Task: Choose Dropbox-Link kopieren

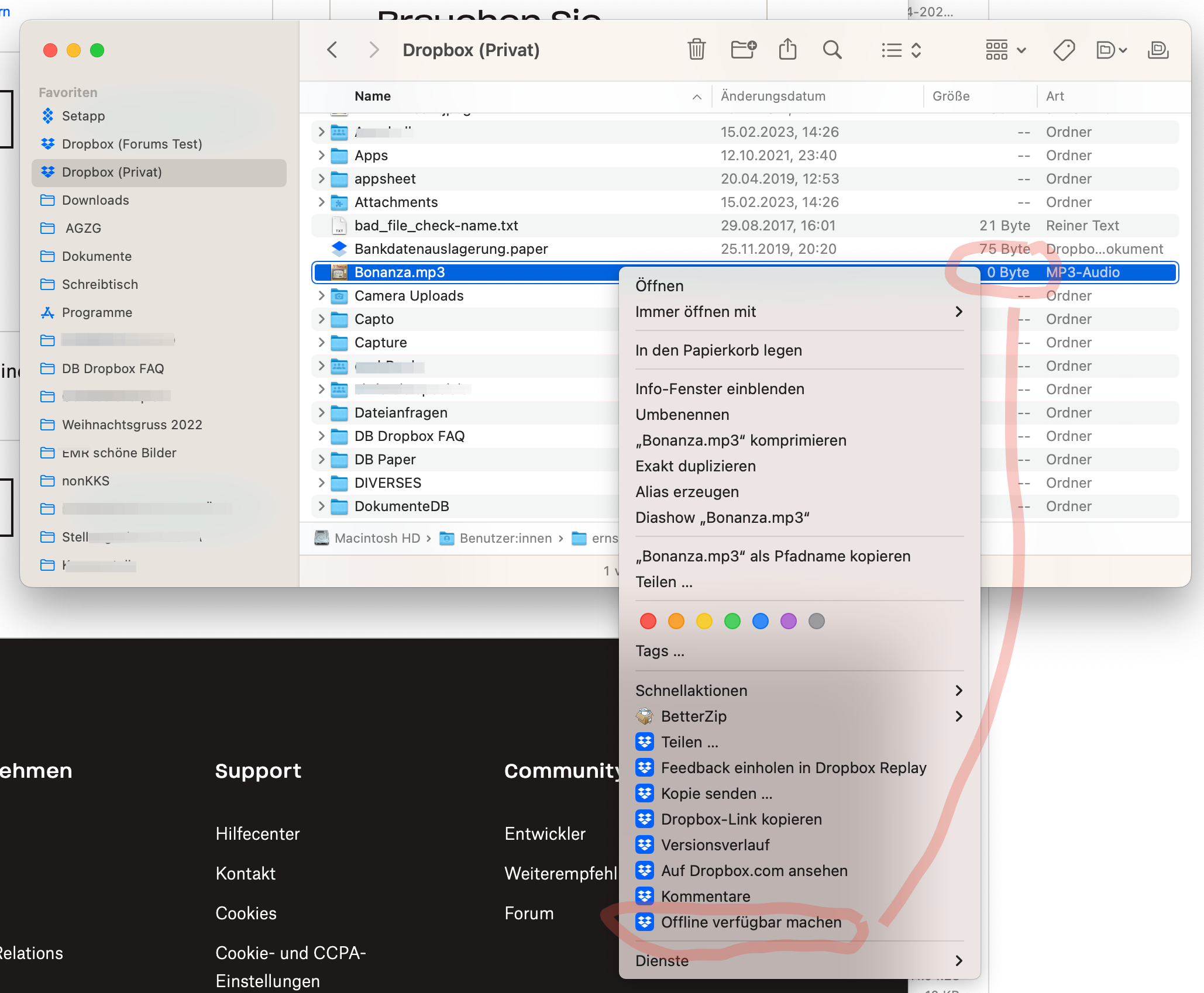Action: point(799,819)
